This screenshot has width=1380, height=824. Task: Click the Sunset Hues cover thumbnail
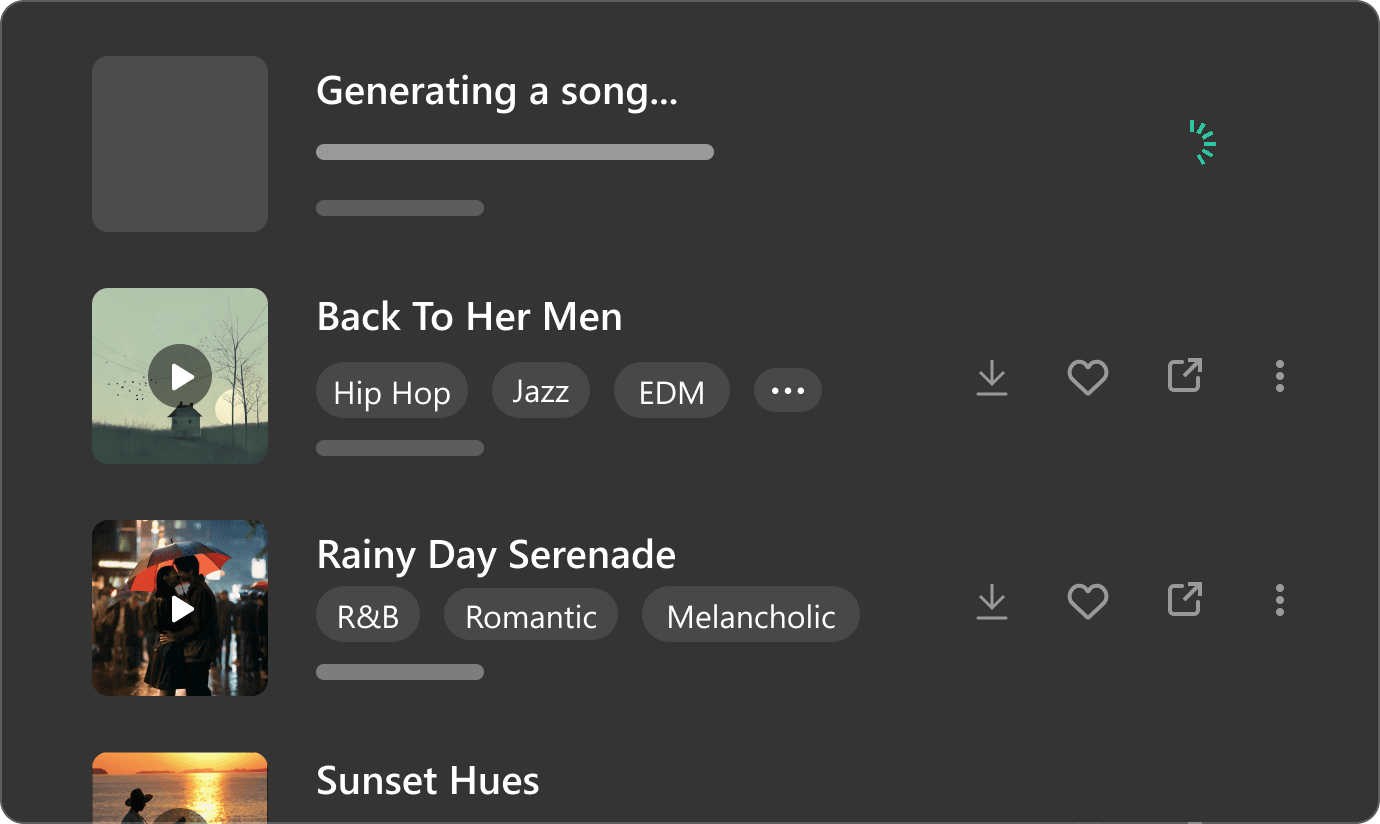click(x=180, y=788)
